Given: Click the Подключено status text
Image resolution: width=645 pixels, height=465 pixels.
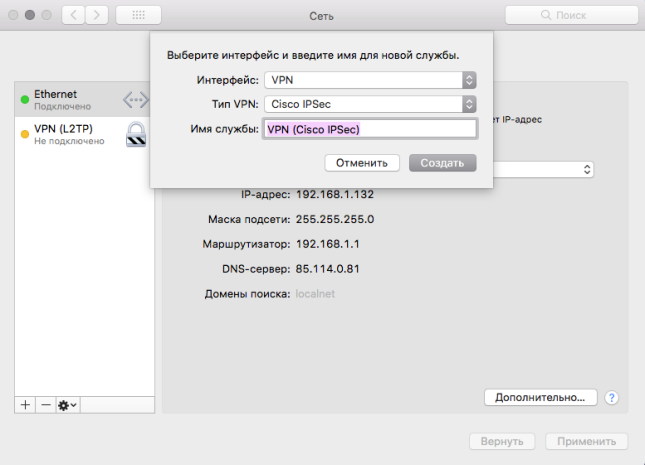Looking at the screenshot, I should [x=63, y=107].
